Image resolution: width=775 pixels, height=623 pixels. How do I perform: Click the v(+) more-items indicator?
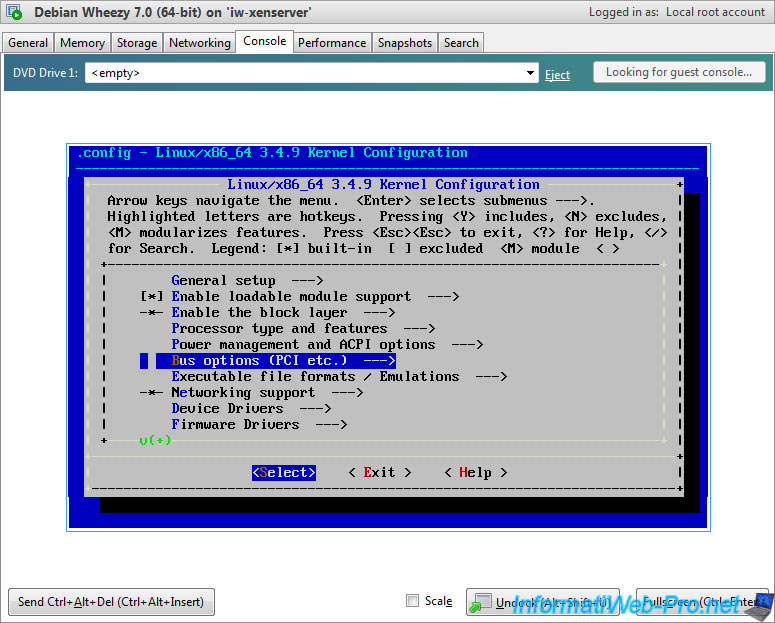tap(155, 440)
